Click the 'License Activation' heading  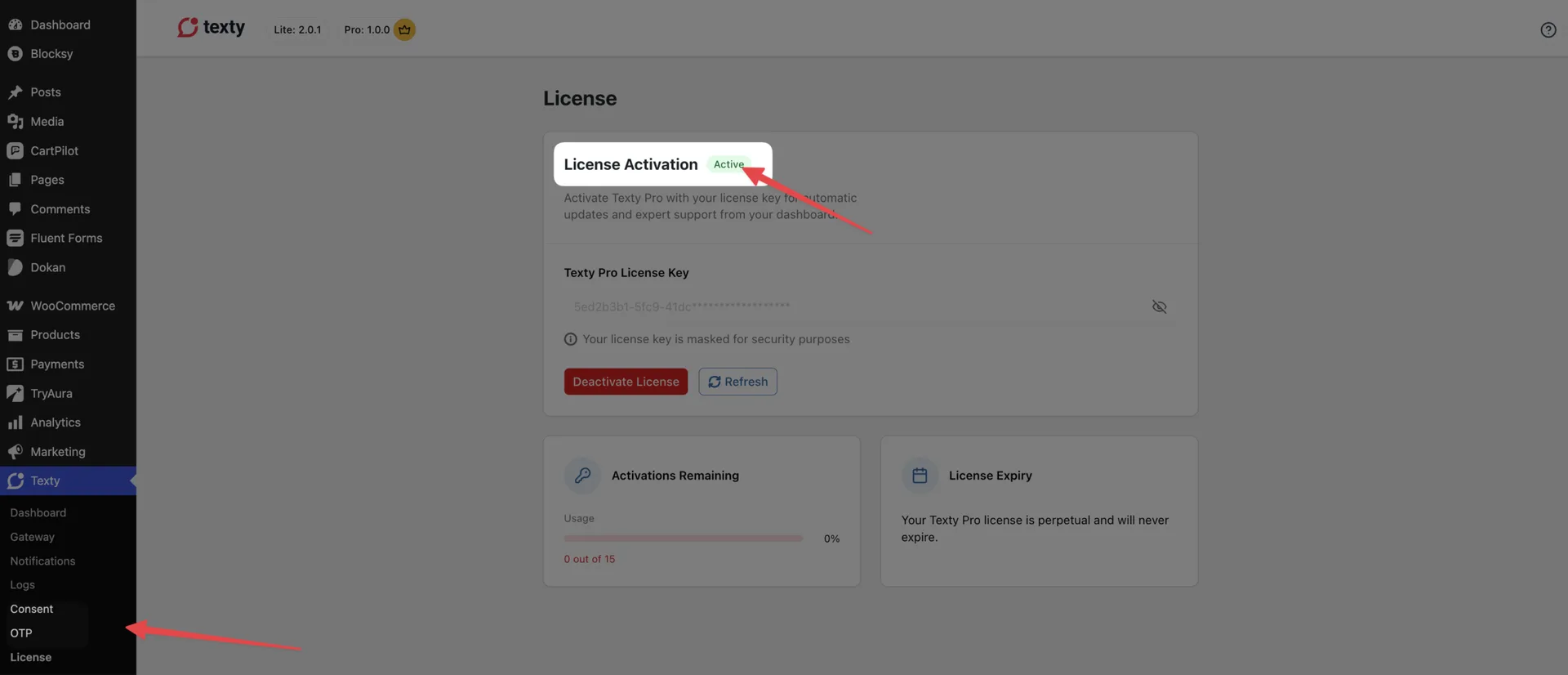[x=630, y=164]
